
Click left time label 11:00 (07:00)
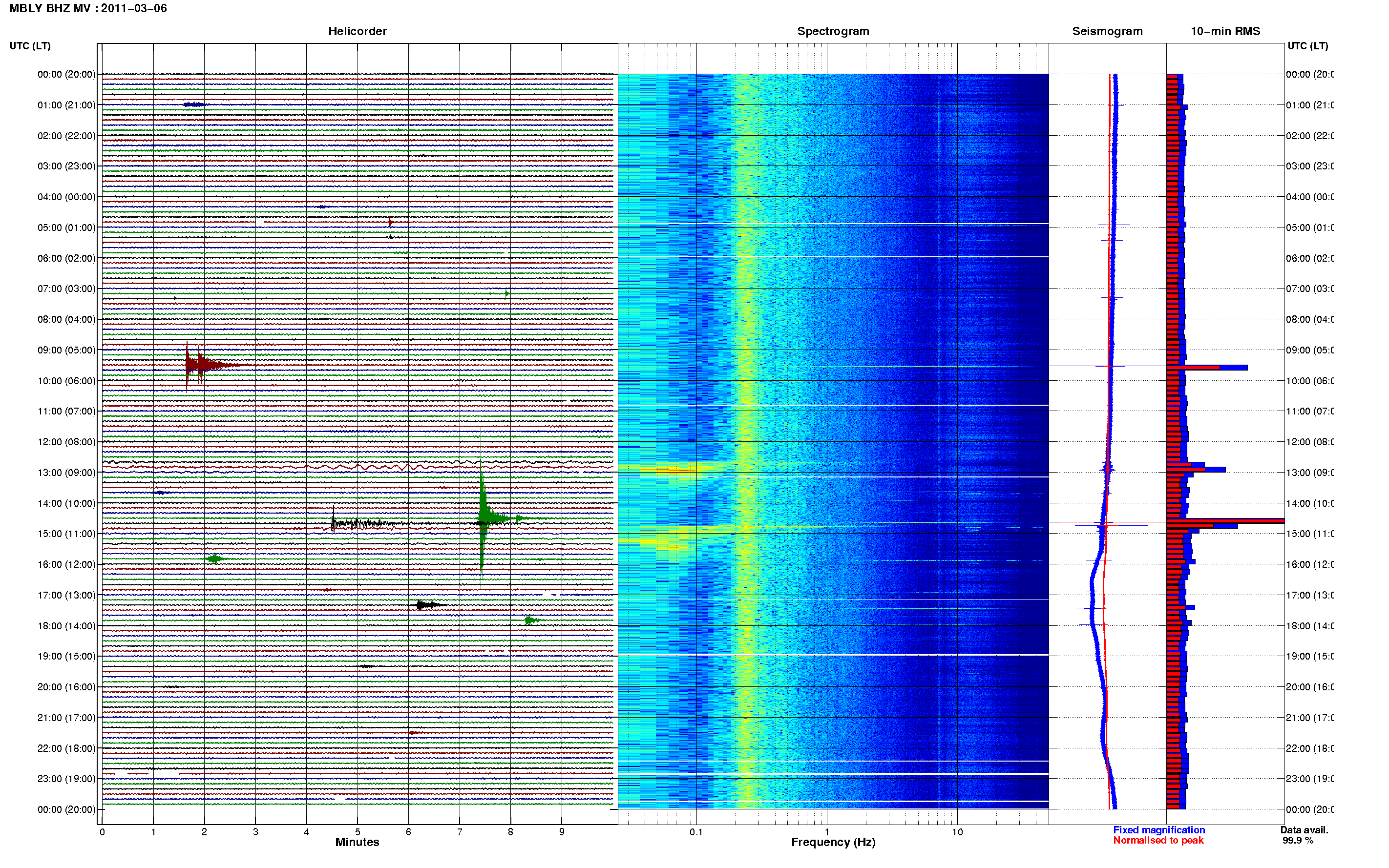pyautogui.click(x=66, y=411)
